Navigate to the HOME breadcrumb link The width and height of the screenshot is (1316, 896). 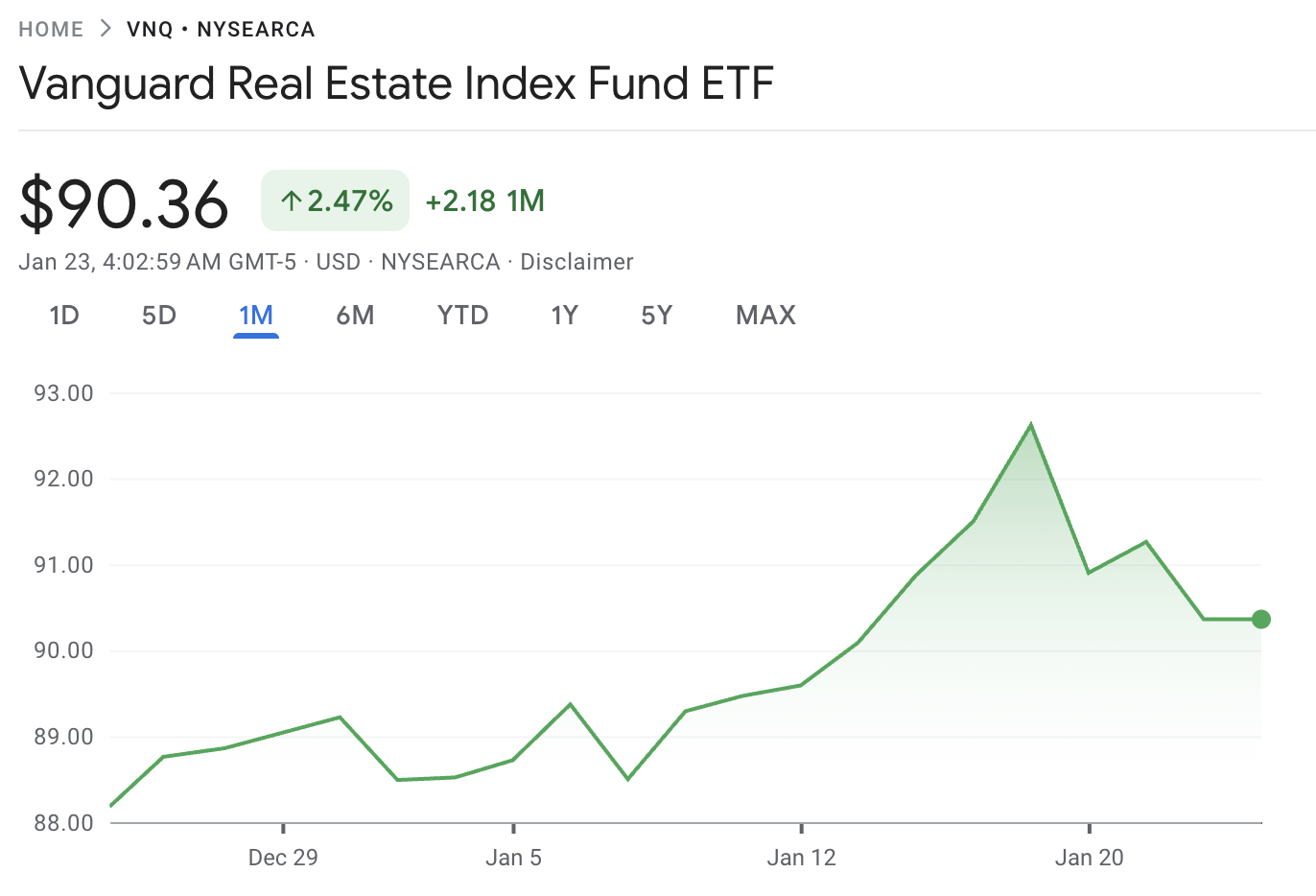51,29
